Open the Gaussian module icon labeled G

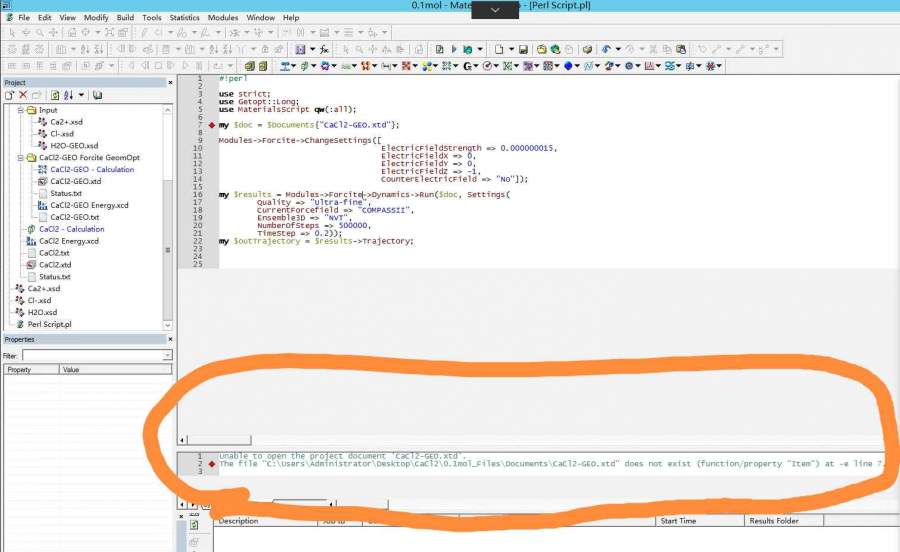(468, 67)
